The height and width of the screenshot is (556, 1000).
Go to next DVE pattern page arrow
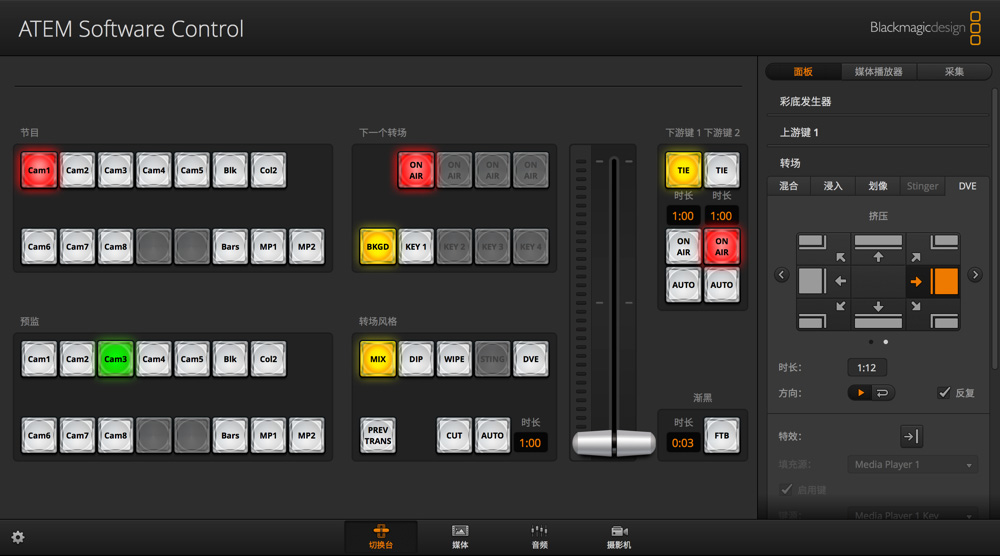[975, 275]
